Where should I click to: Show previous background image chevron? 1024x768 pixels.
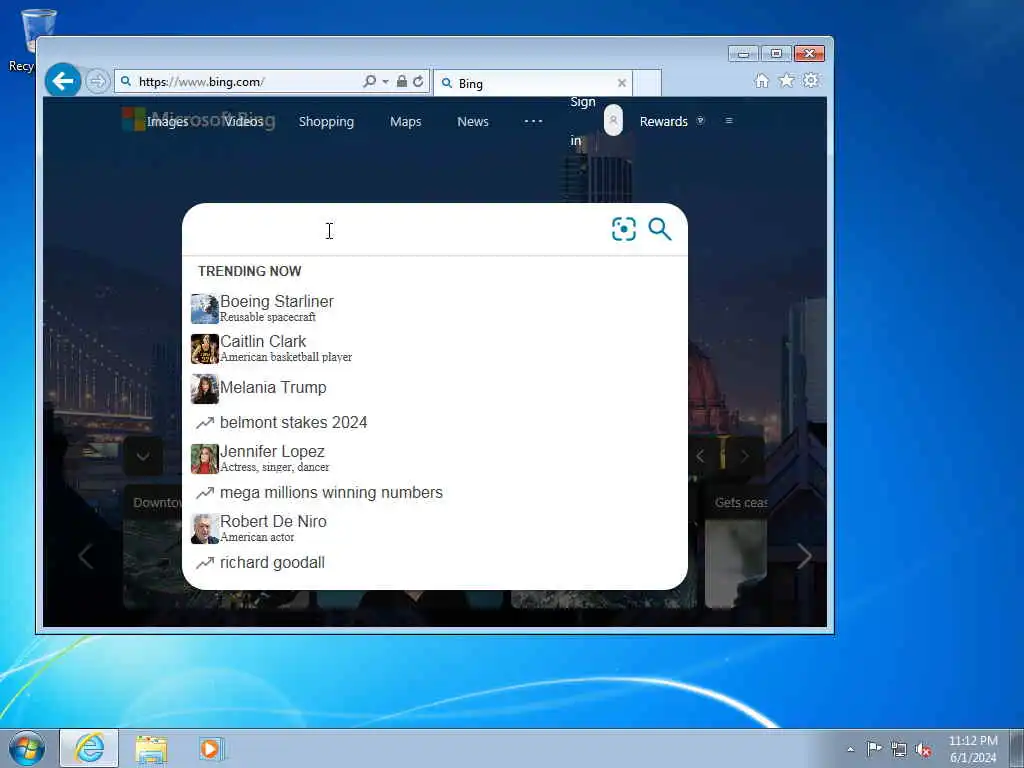point(700,456)
